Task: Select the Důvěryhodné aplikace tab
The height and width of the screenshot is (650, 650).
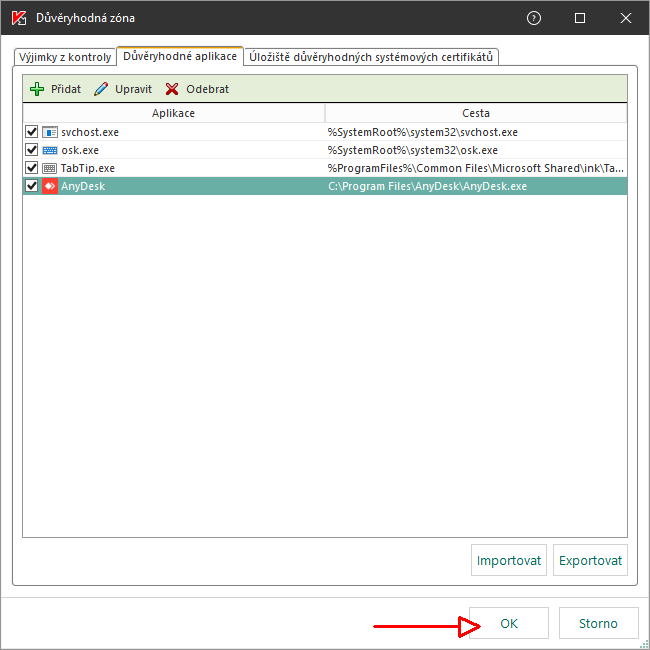Action: [x=180, y=56]
